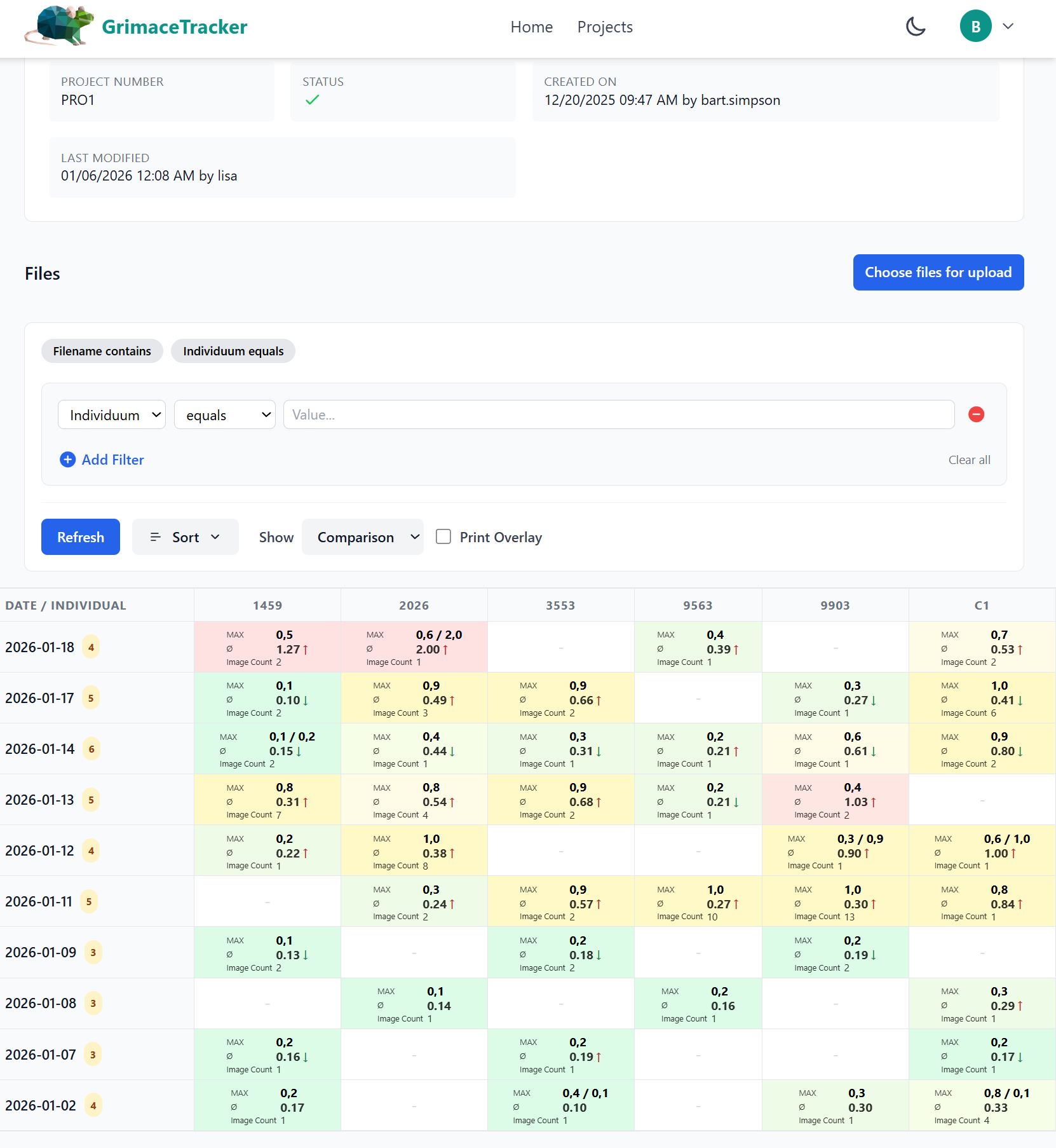
Task: Click the green status checkmark
Action: pos(312,100)
